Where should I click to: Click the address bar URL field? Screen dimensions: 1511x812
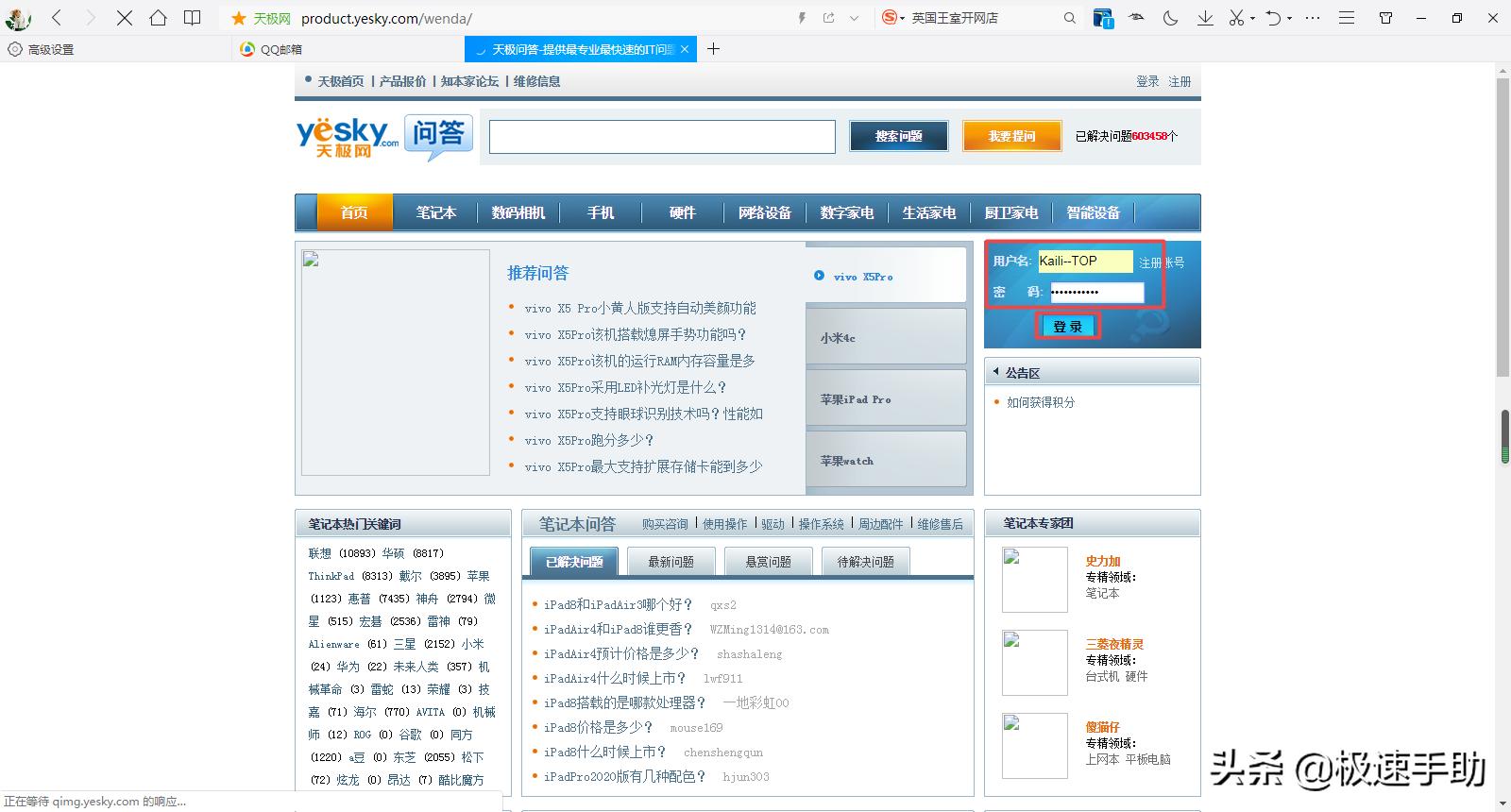(543, 18)
